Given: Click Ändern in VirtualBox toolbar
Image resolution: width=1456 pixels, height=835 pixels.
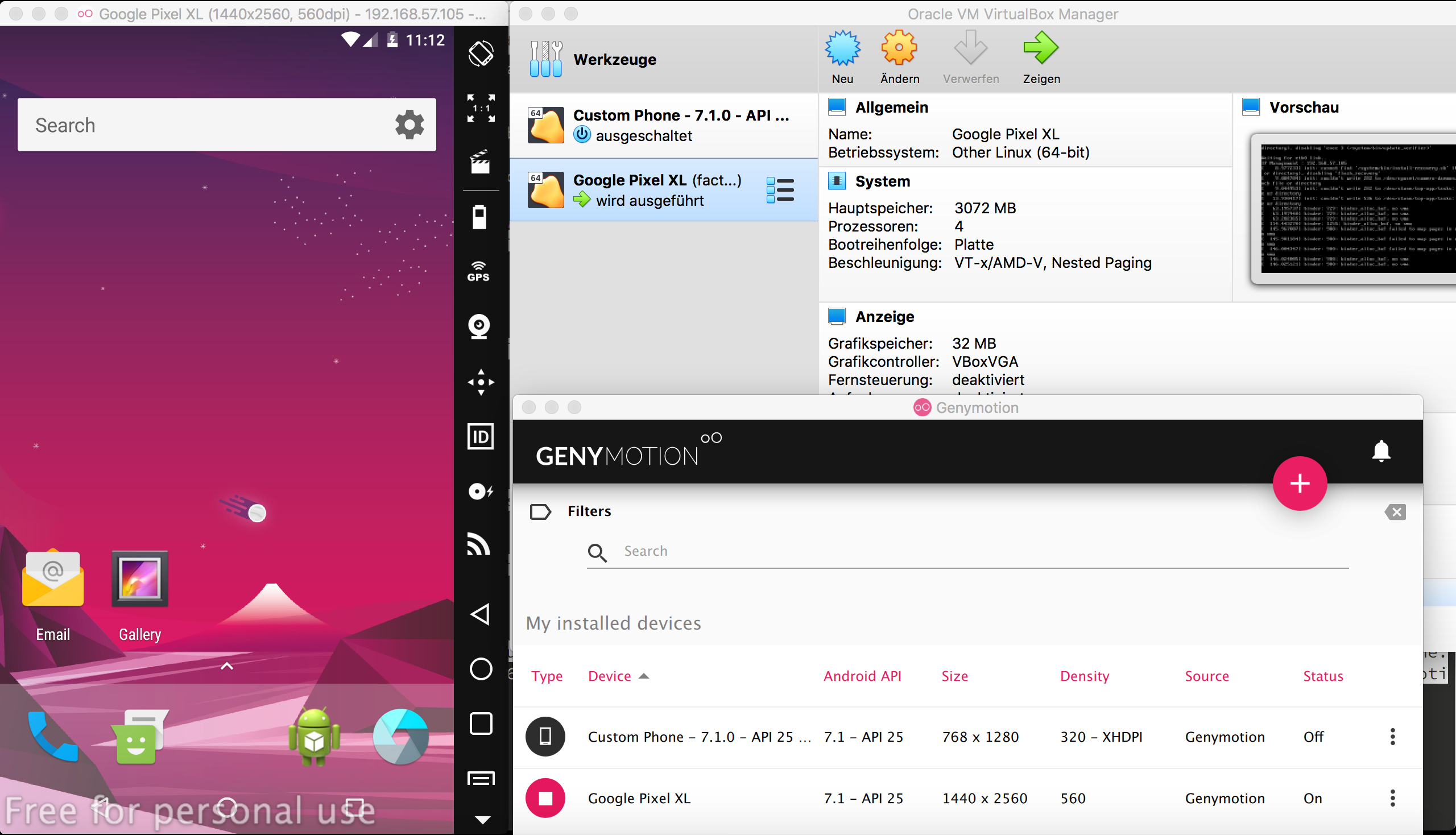Looking at the screenshot, I should tap(900, 58).
